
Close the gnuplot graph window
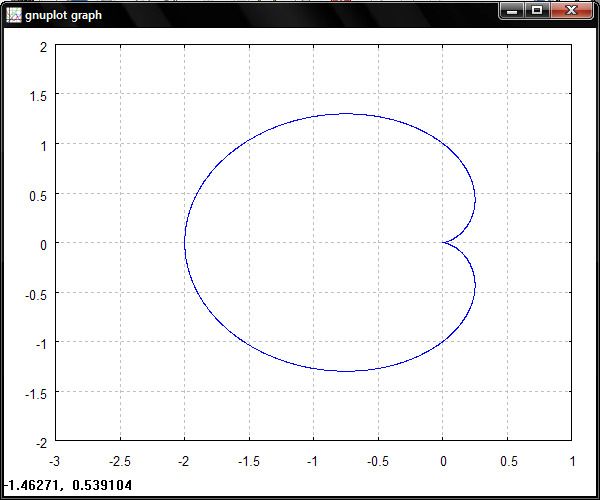click(x=572, y=11)
